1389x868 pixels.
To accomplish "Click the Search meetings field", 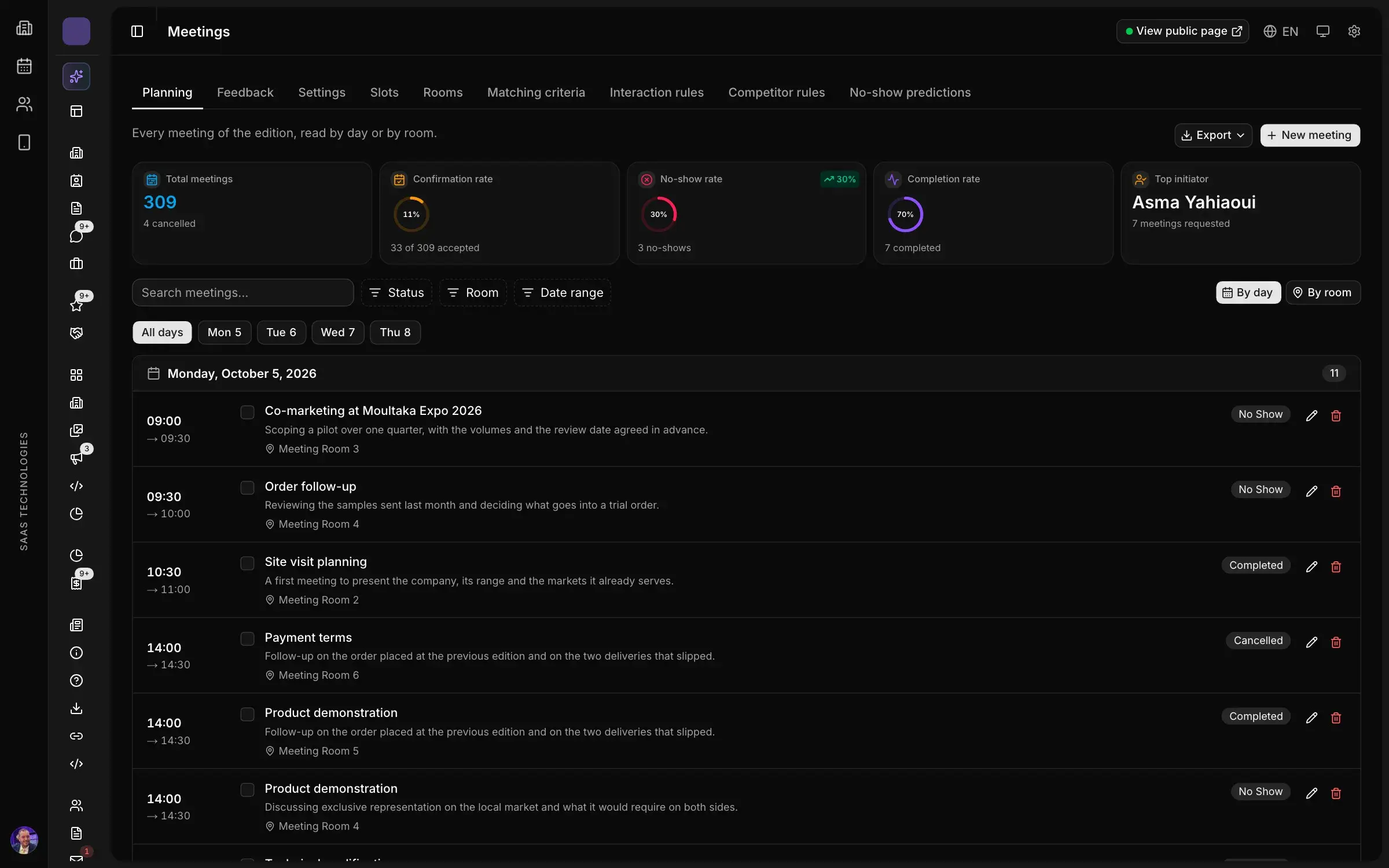I will point(242,293).
